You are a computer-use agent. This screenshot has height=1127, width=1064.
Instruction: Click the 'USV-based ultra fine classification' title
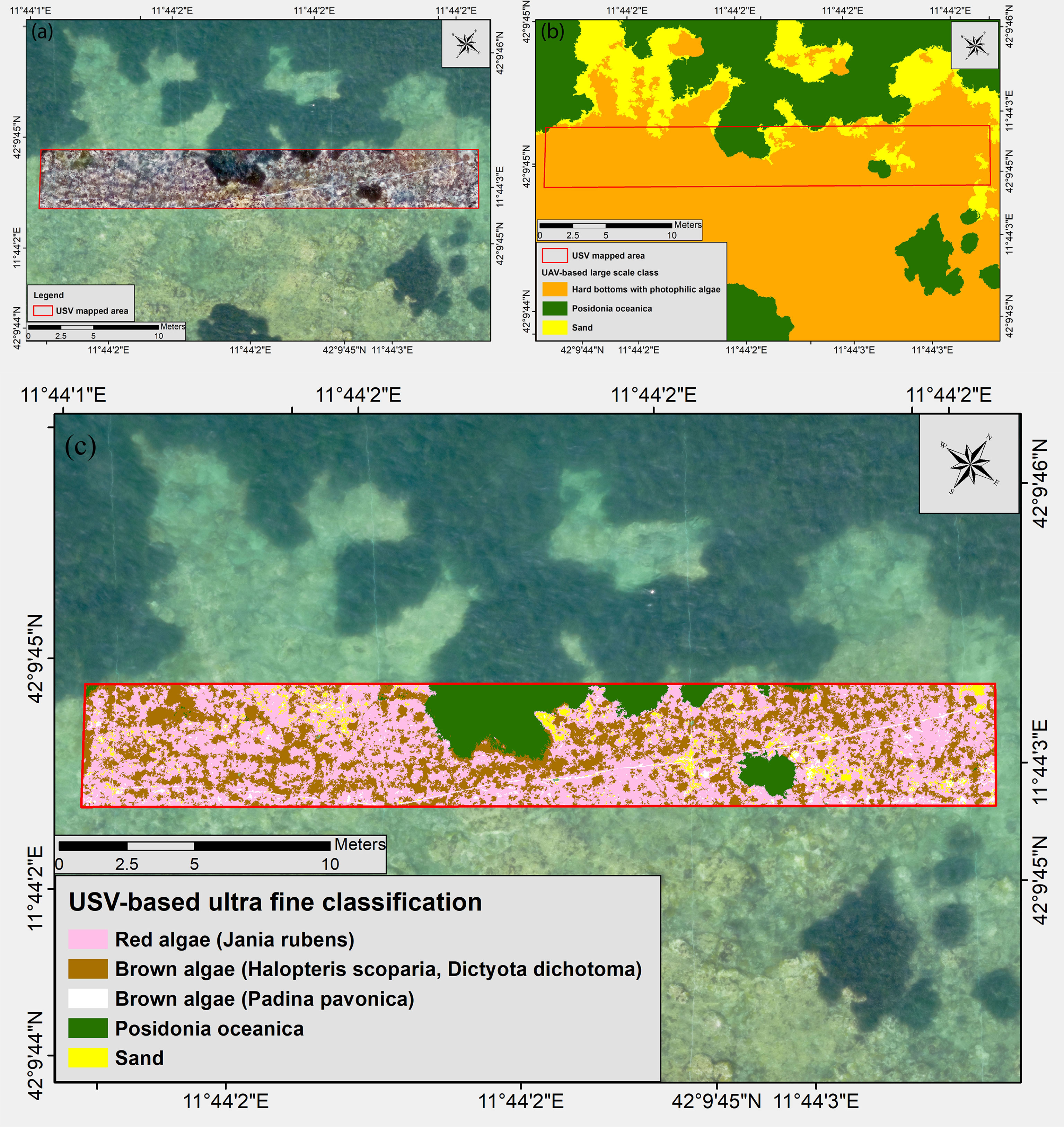275,902
